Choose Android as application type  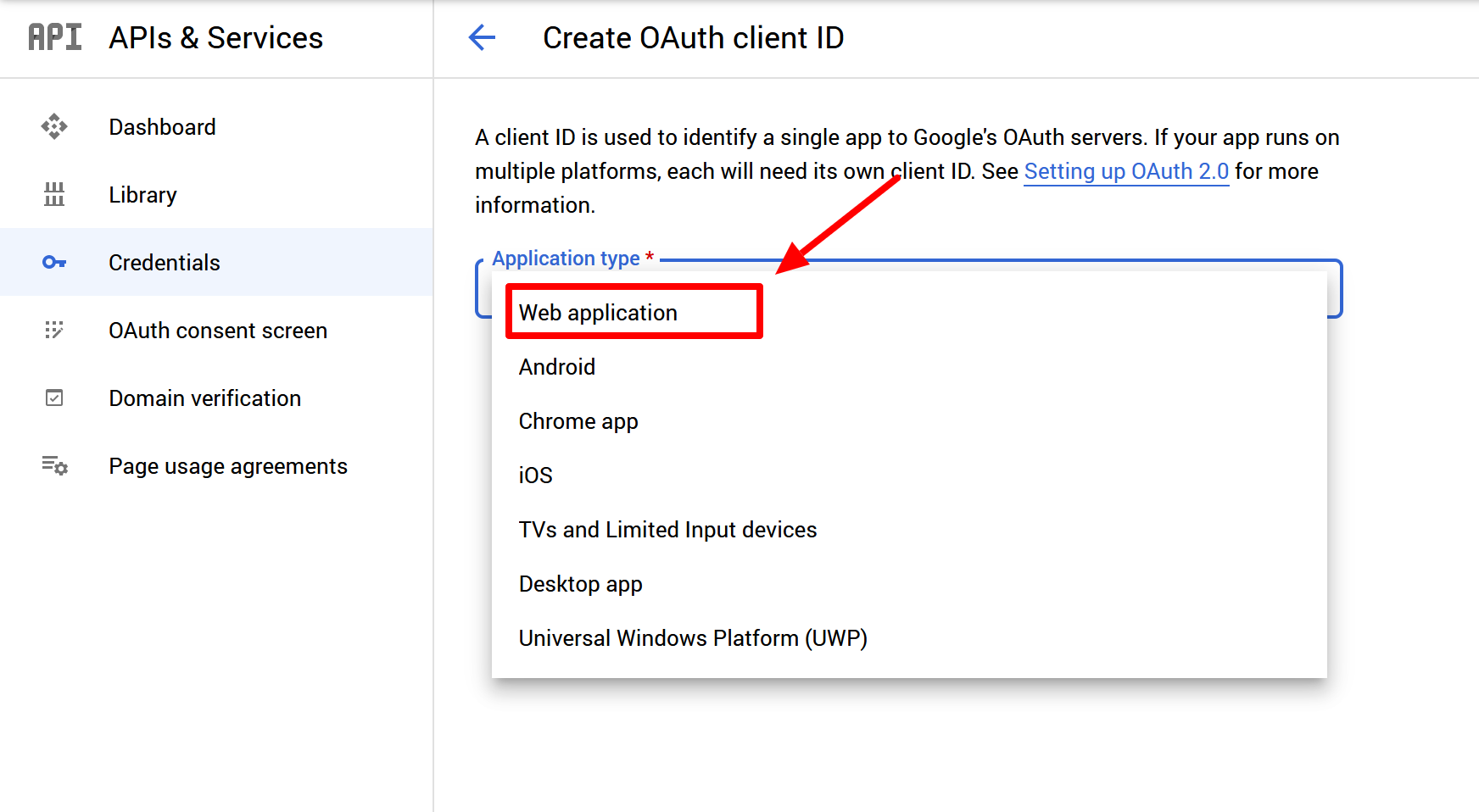click(557, 367)
